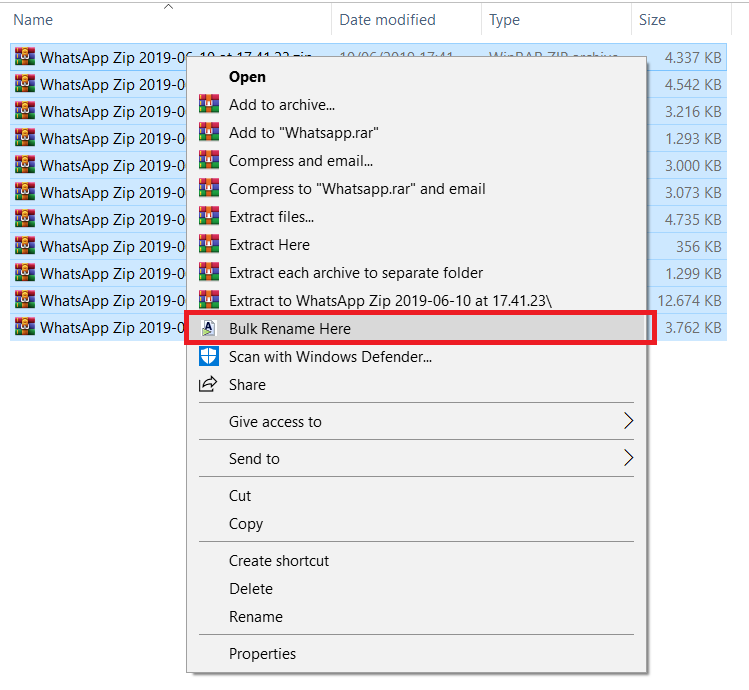Select file name in the 3.000 KB row
749x690 pixels.
(x=112, y=165)
